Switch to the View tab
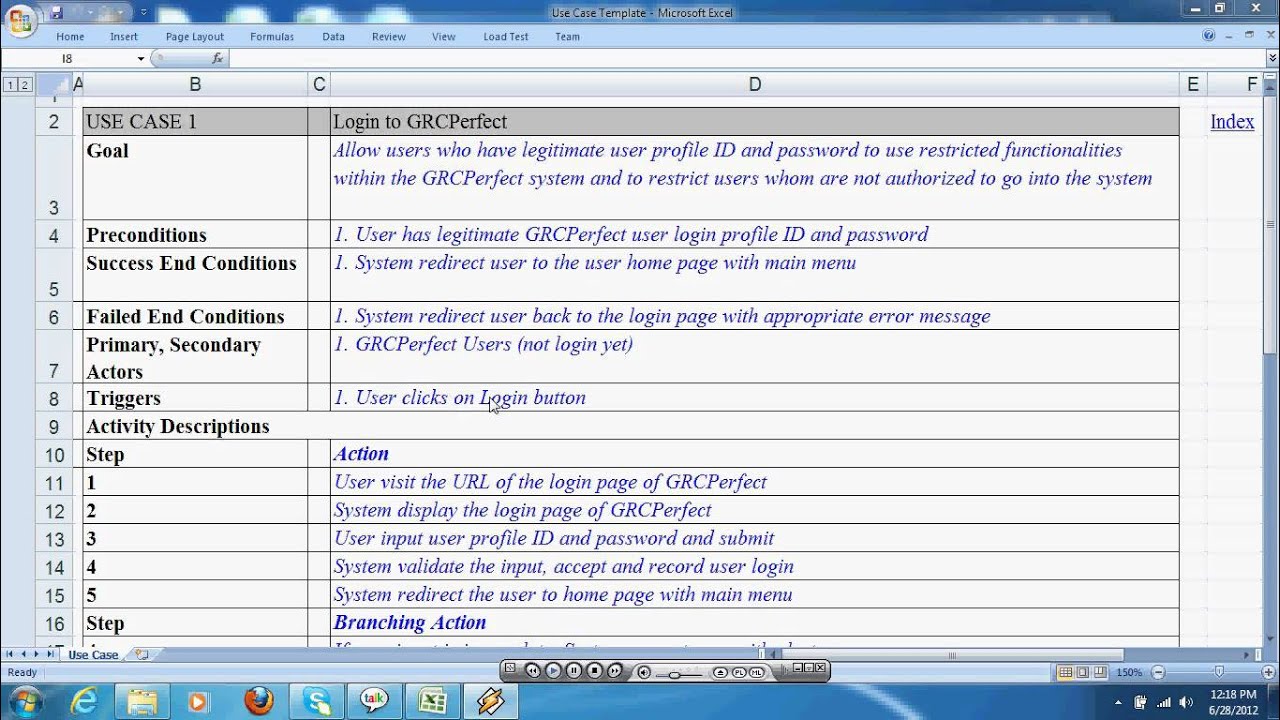 [x=444, y=37]
